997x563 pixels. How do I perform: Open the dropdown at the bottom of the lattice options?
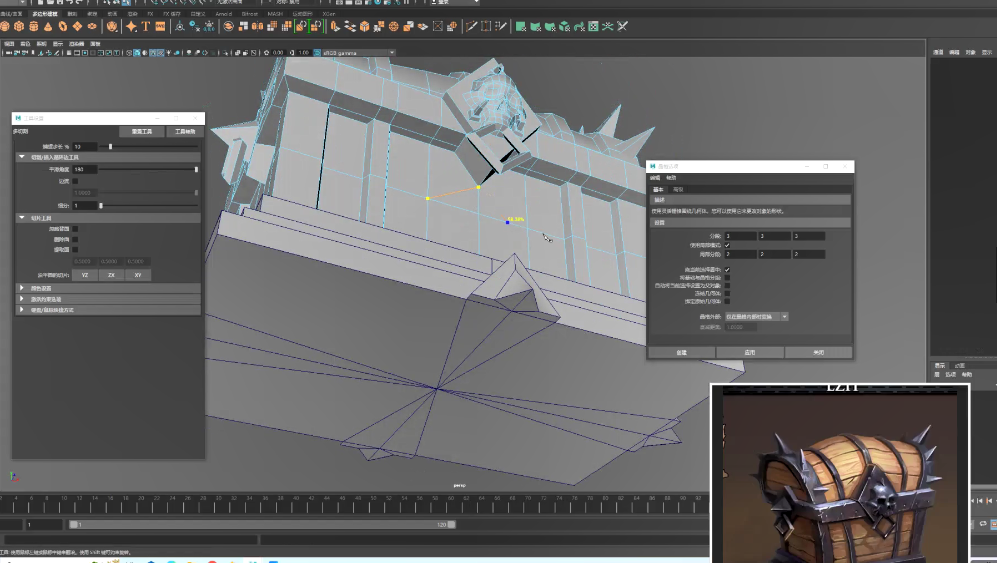point(757,316)
